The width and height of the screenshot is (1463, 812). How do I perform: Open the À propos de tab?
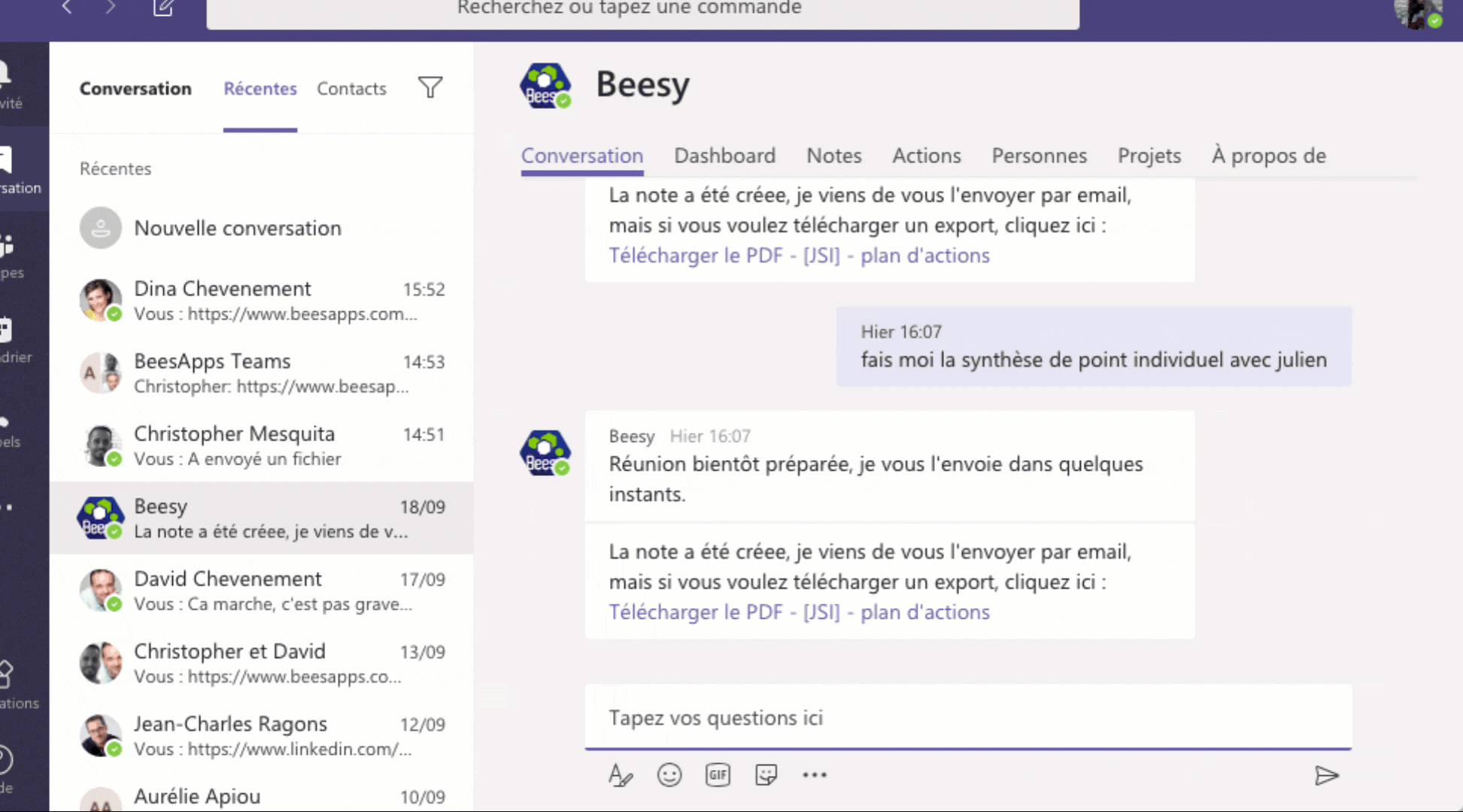click(x=1269, y=156)
